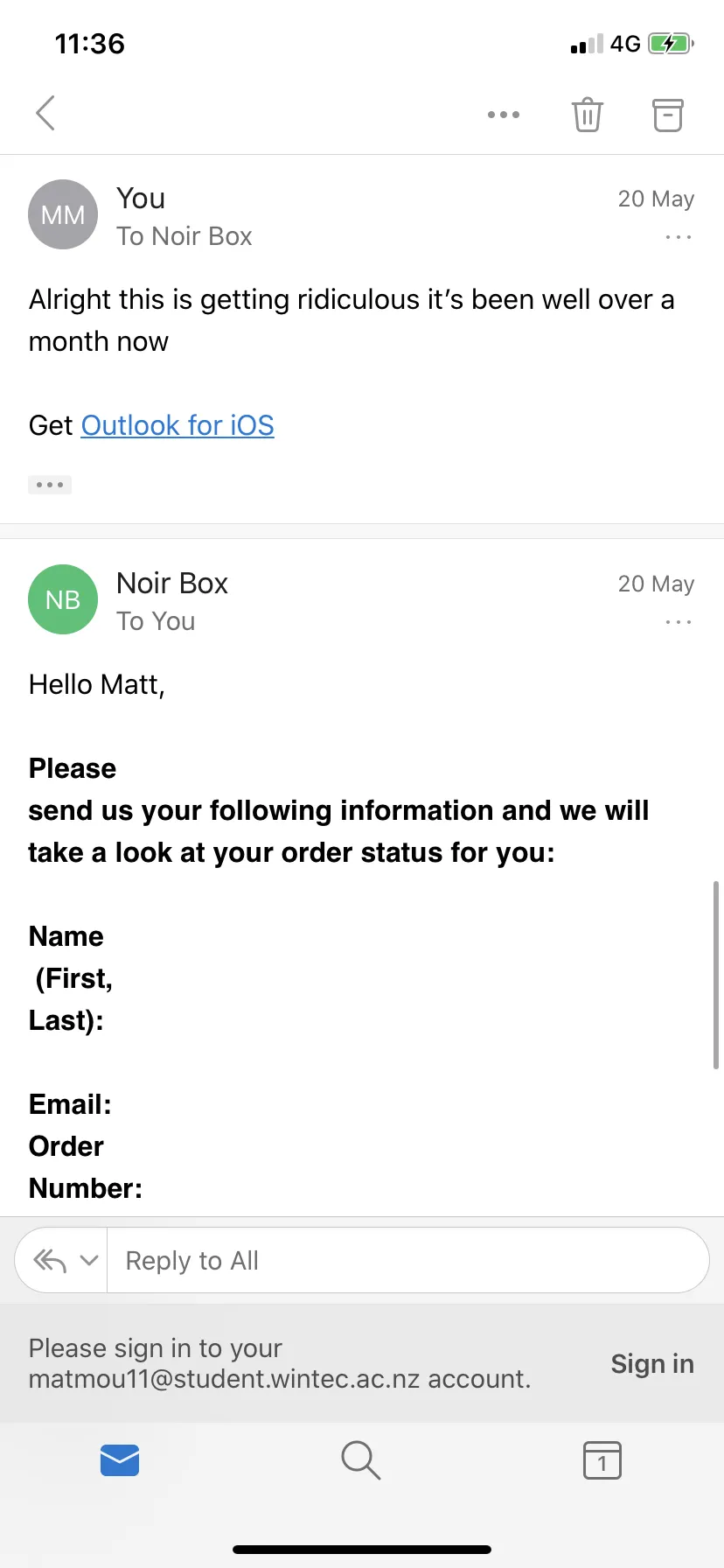Viewport: 724px width, 1568px height.
Task: Tap the Reply to All field
Action: click(x=407, y=1260)
